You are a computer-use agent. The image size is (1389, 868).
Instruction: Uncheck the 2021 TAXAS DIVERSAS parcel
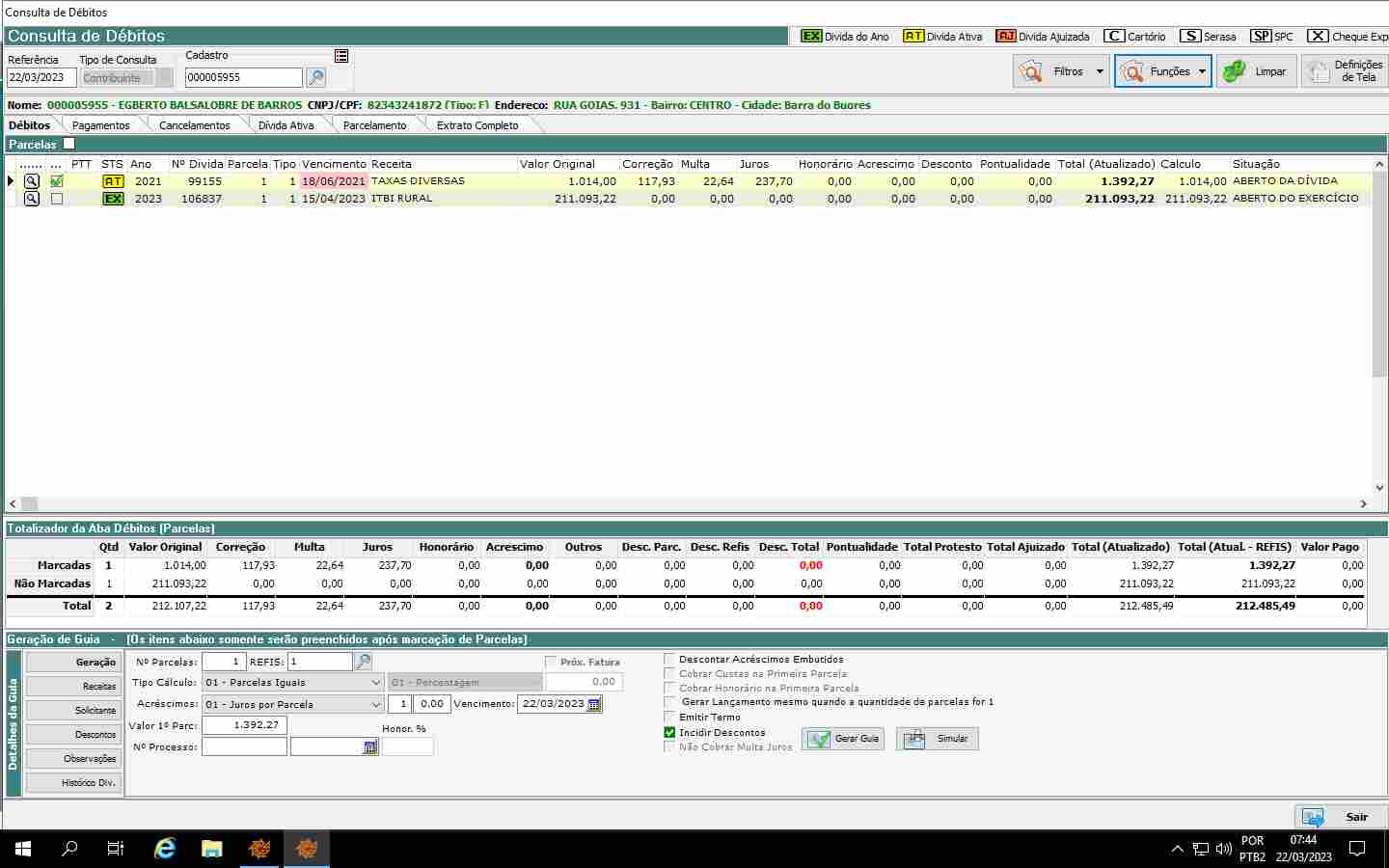[57, 181]
